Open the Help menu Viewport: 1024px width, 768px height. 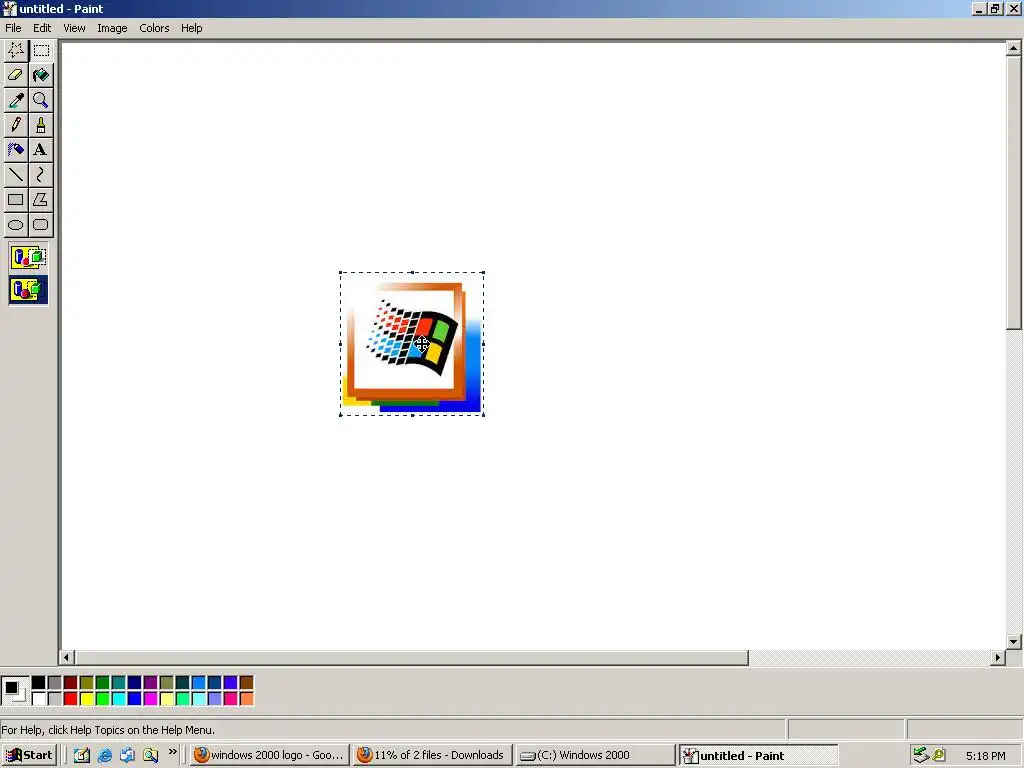coord(191,28)
